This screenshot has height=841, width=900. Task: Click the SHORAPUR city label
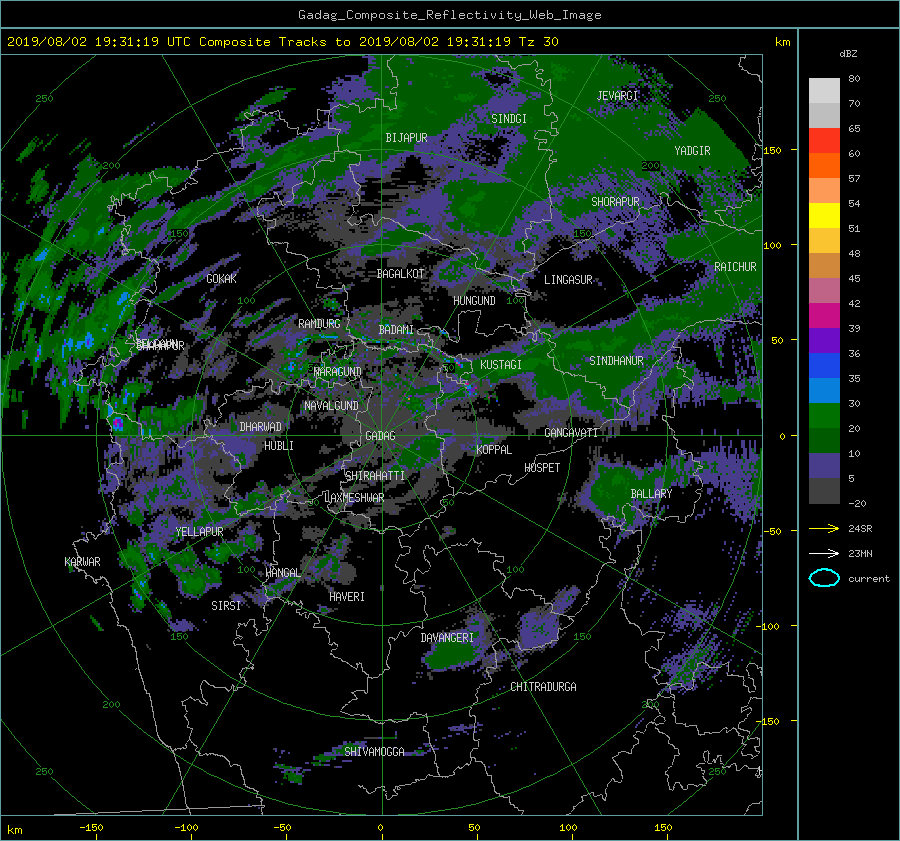pyautogui.click(x=615, y=201)
